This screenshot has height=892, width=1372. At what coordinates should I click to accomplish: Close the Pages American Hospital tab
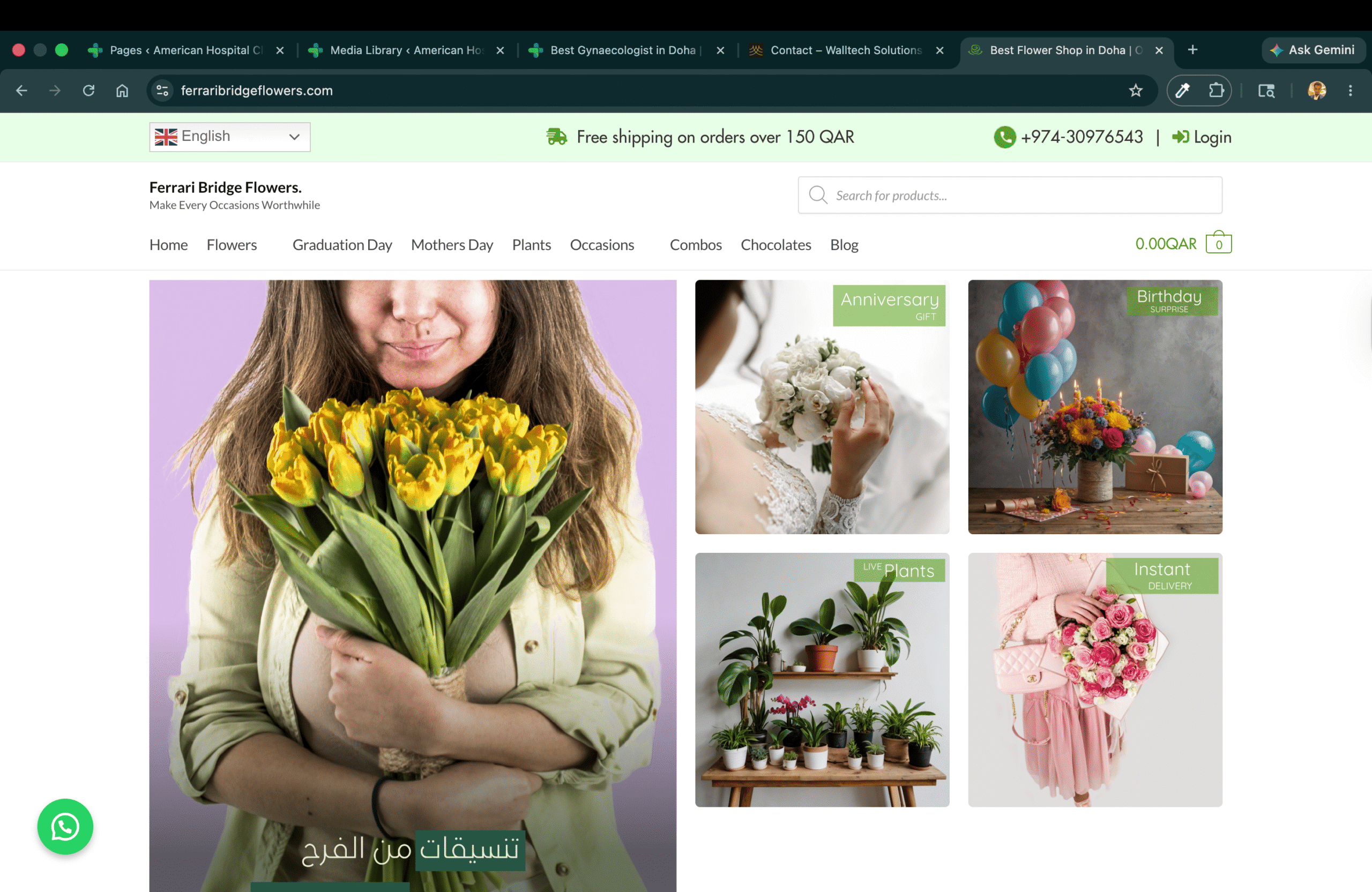point(280,50)
